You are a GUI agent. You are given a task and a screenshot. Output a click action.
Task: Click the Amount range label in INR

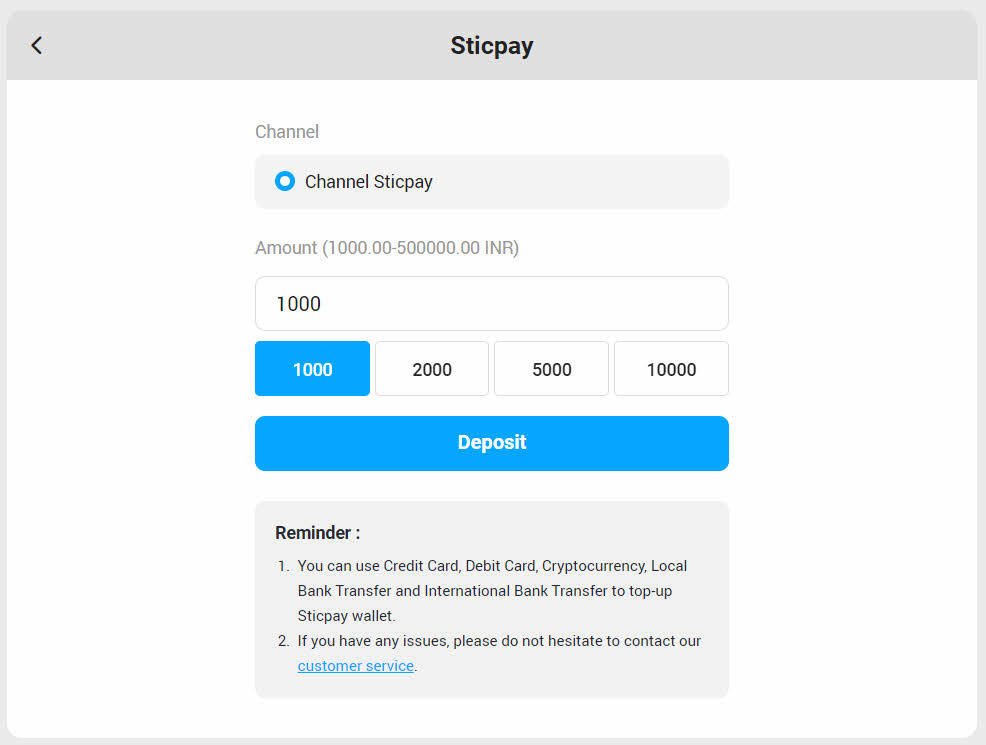tap(387, 248)
